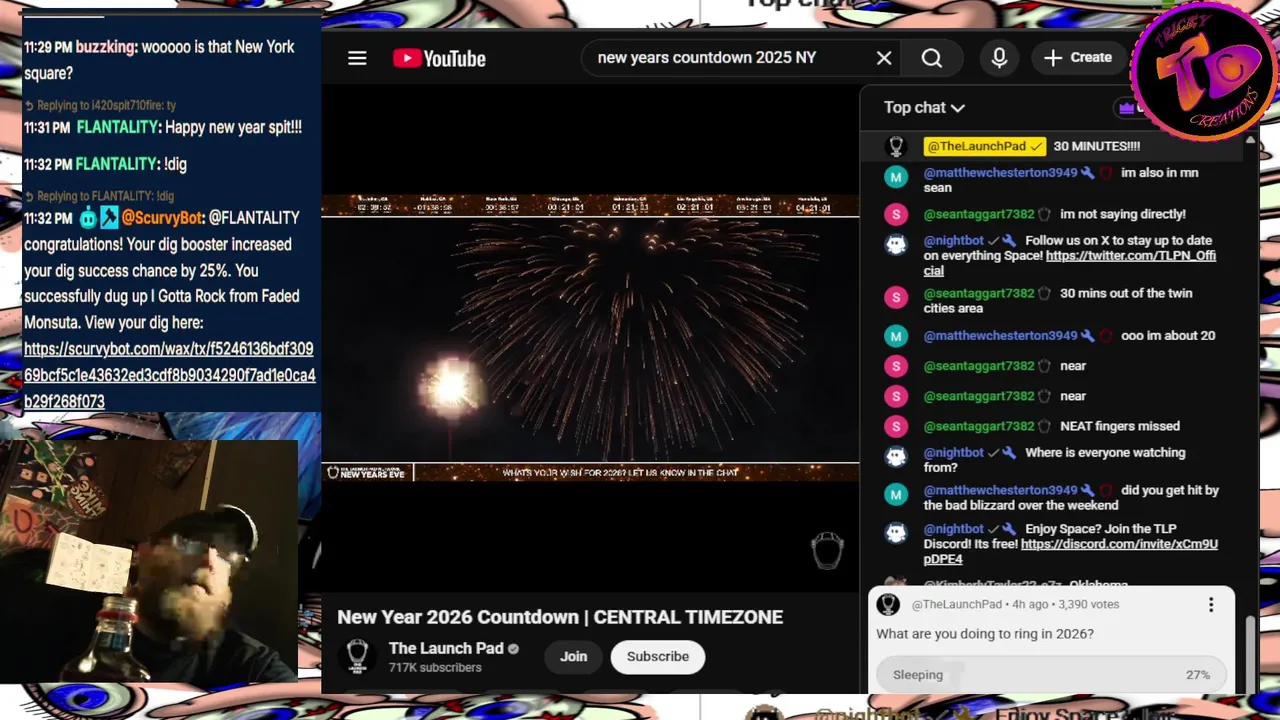Expand the Top chat dropdown

pos(924,107)
